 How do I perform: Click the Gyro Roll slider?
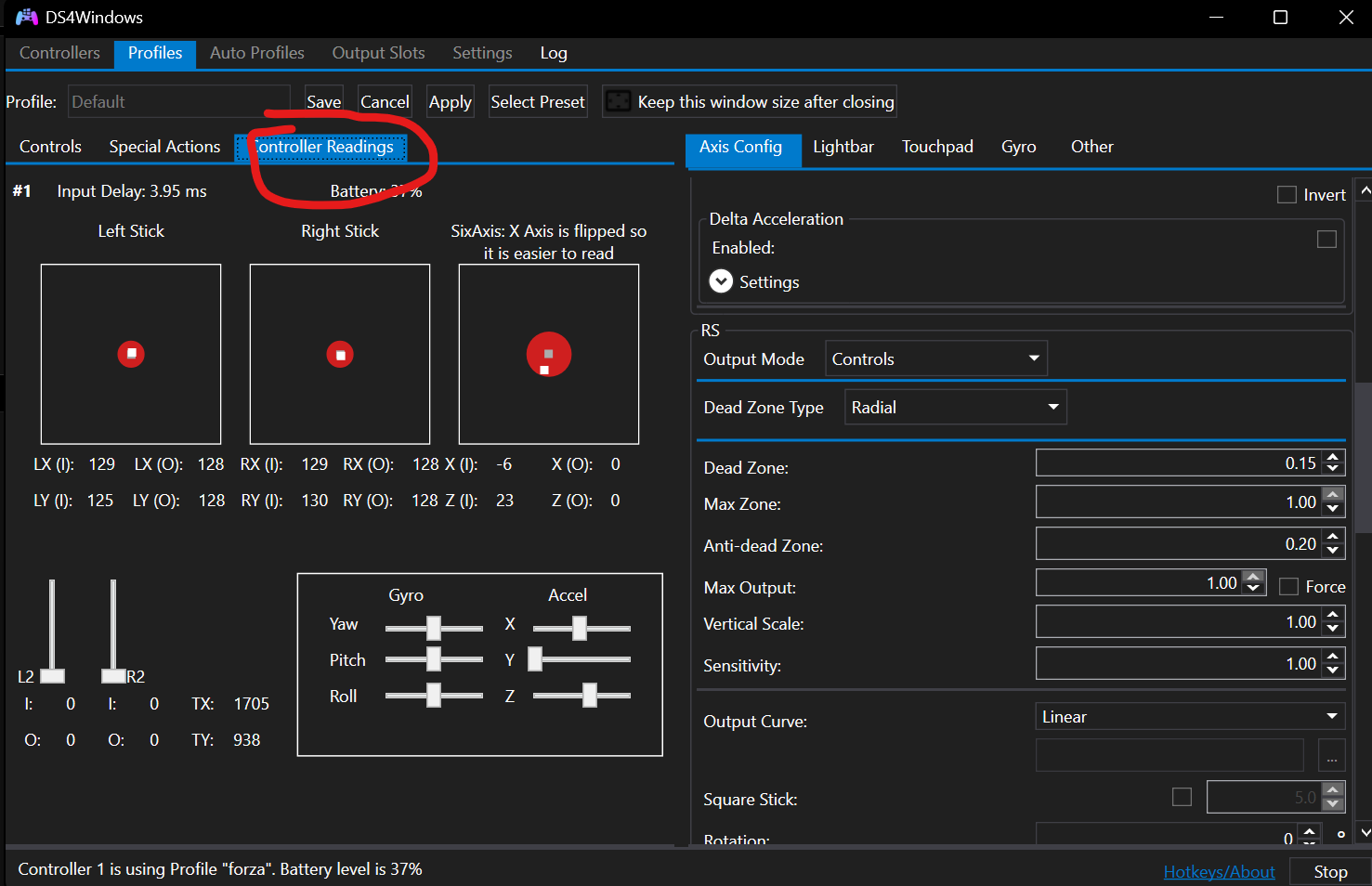point(434,695)
